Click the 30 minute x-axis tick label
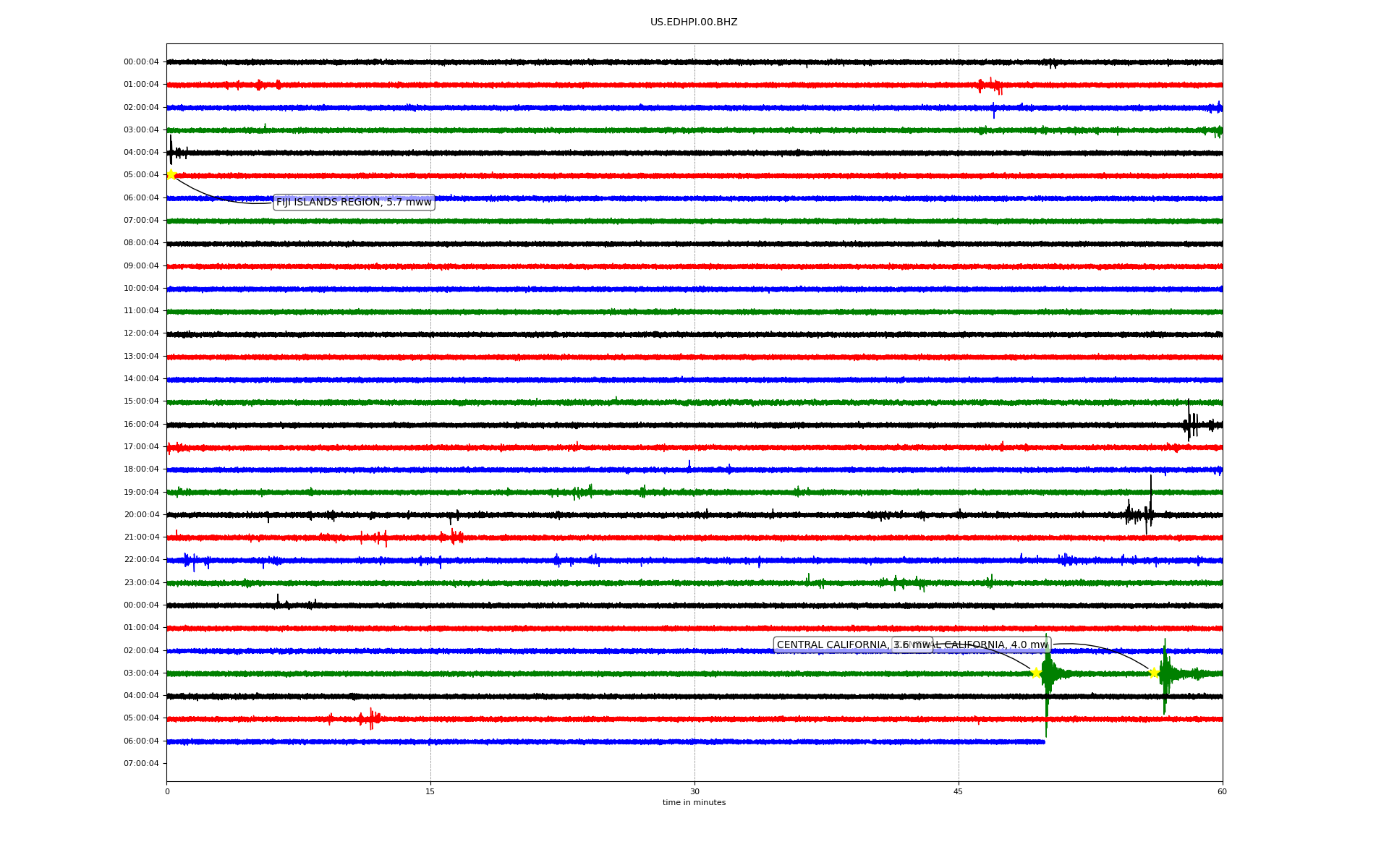Image resolution: width=1389 pixels, height=868 pixels. 694,791
